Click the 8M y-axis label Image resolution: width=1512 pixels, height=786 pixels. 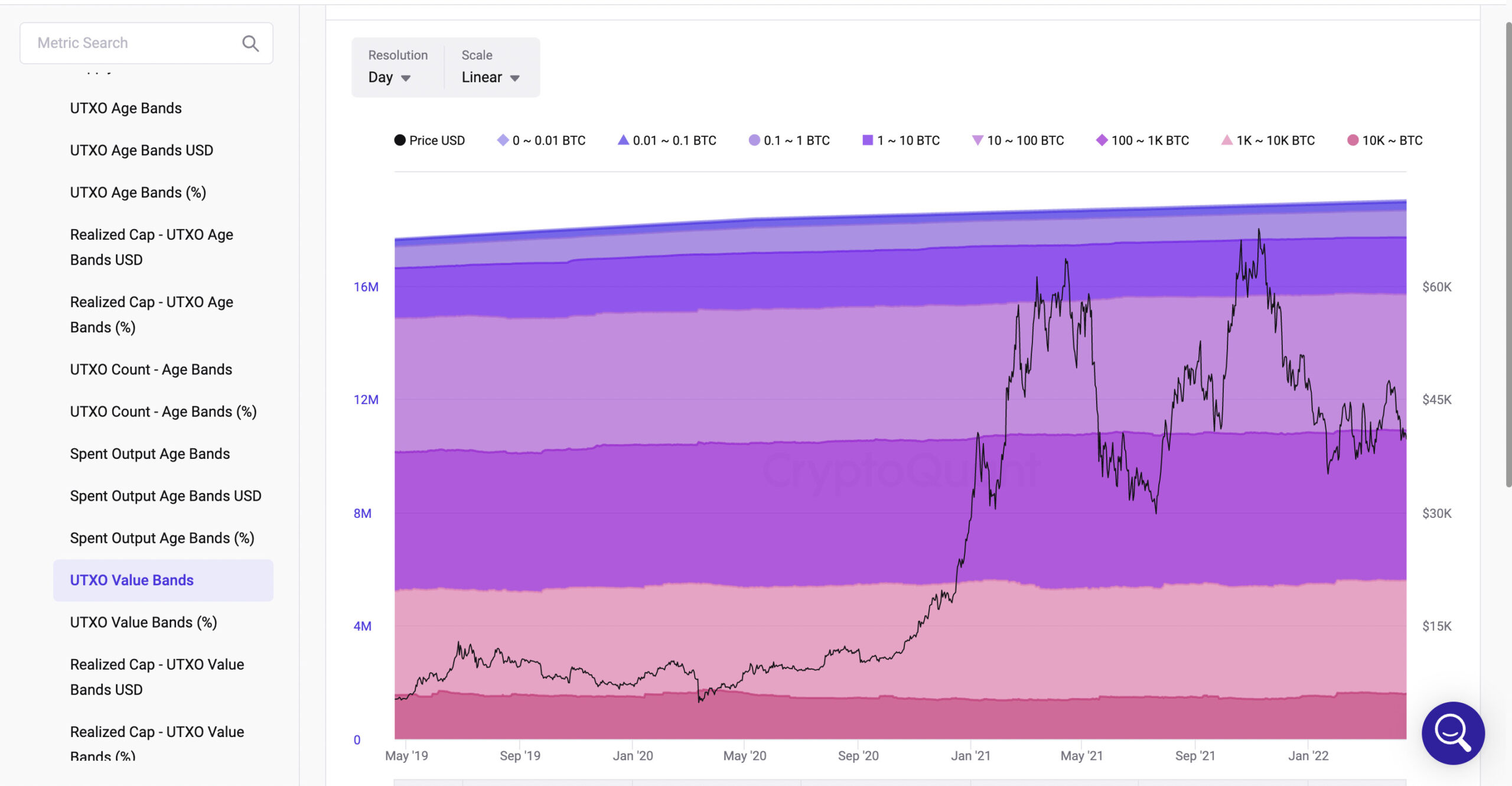[x=363, y=513]
